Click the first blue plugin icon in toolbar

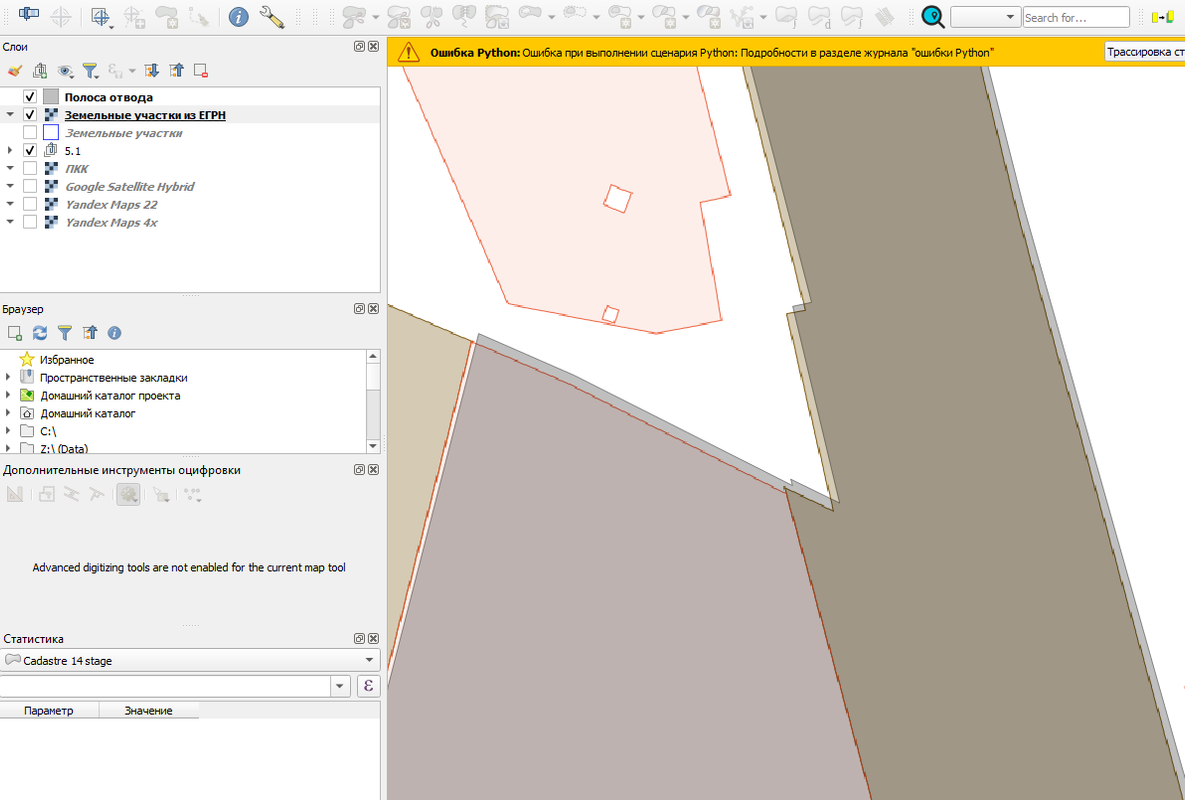click(x=29, y=14)
